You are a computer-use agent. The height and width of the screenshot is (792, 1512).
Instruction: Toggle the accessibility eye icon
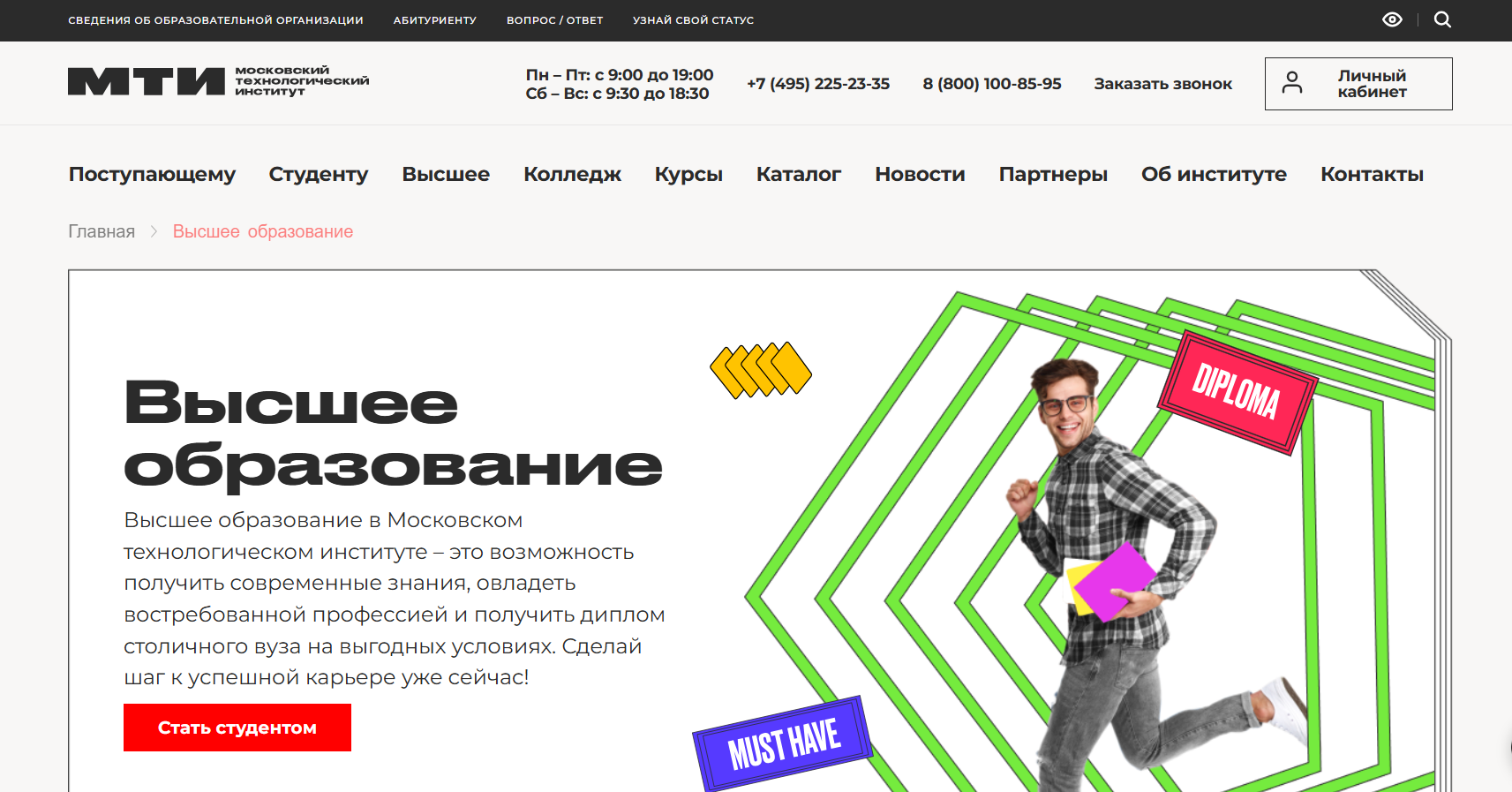[x=1392, y=19]
